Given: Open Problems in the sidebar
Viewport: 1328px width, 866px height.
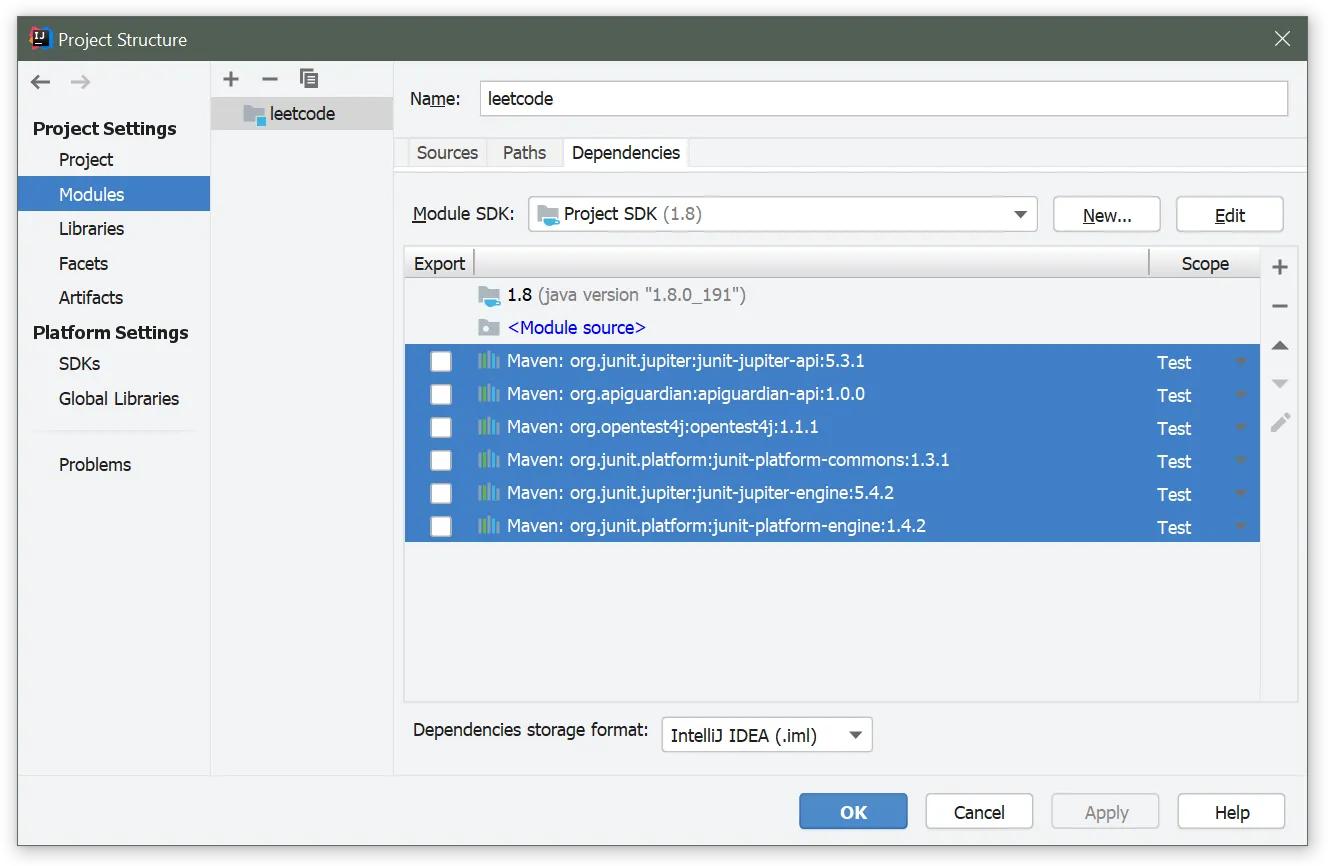Looking at the screenshot, I should click(95, 465).
